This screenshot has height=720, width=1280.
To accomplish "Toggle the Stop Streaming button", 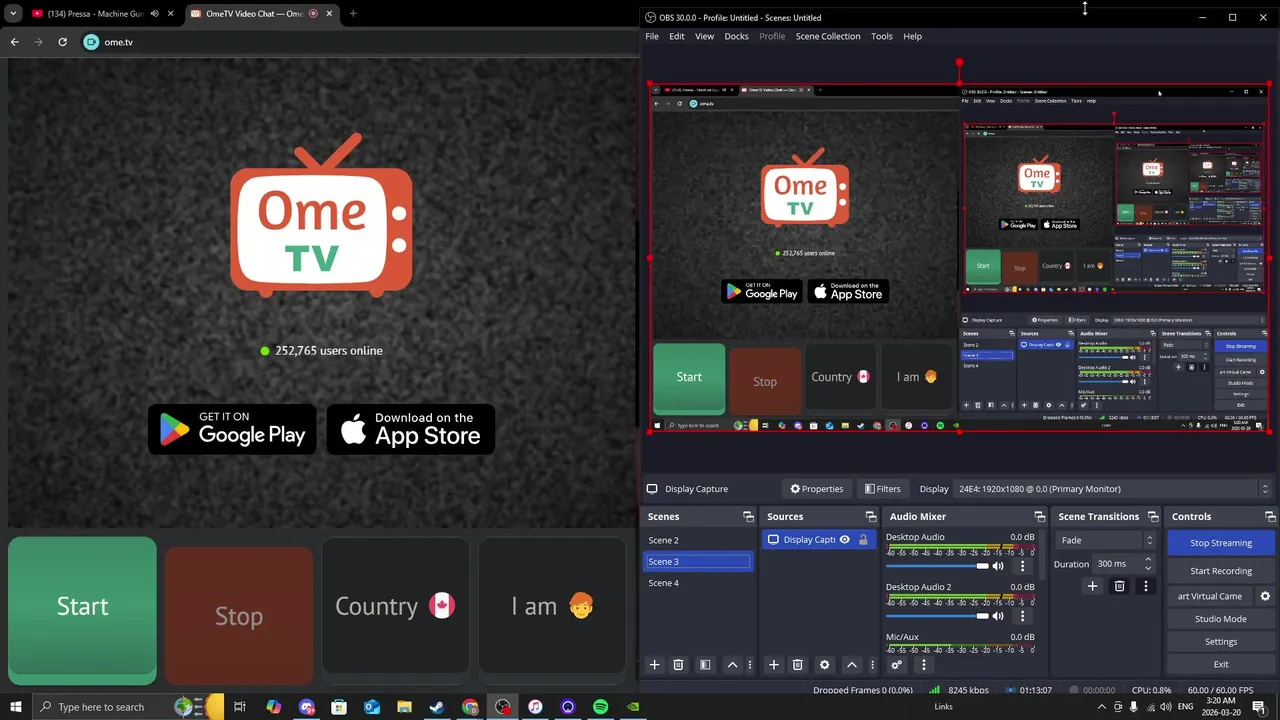I will 1220,543.
